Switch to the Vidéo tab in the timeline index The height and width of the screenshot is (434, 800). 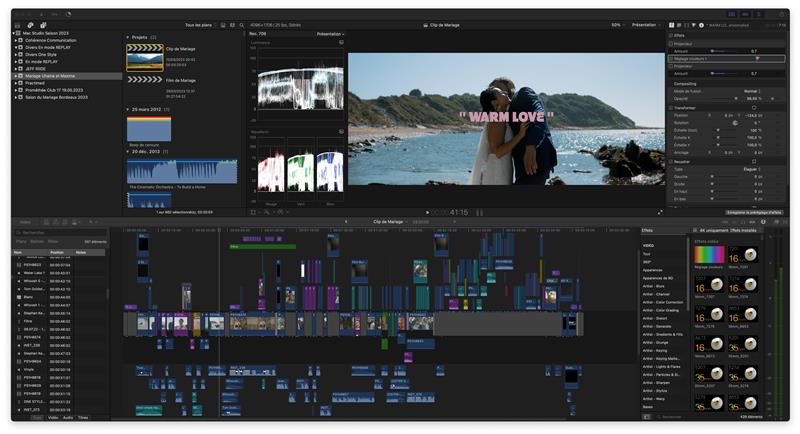(x=53, y=418)
